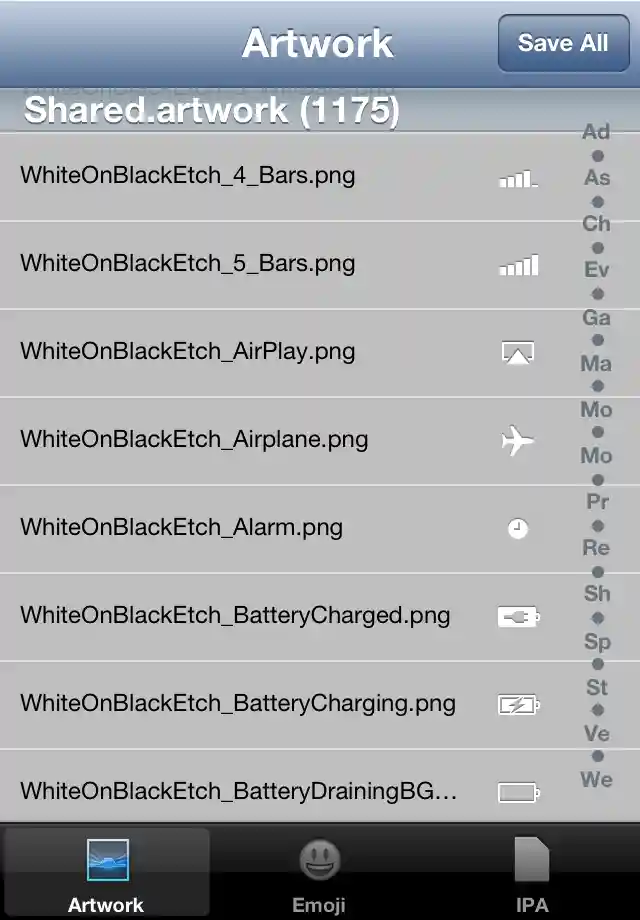Screen dimensions: 640x920
Task: Tap the BatteryCharged plug icon
Action: [x=519, y=617]
